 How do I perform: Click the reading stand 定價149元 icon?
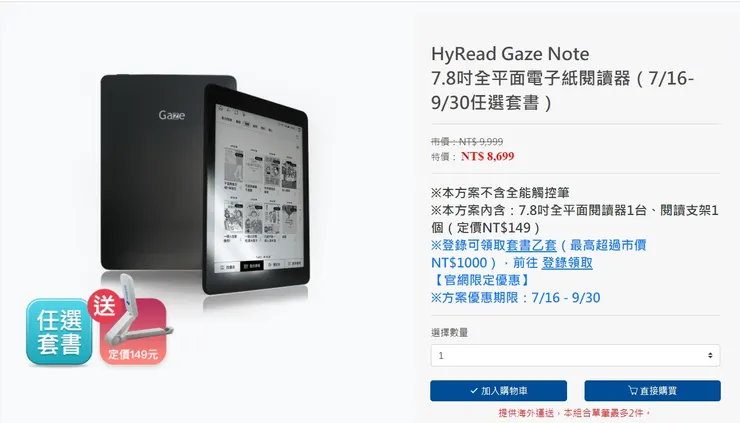point(134,332)
